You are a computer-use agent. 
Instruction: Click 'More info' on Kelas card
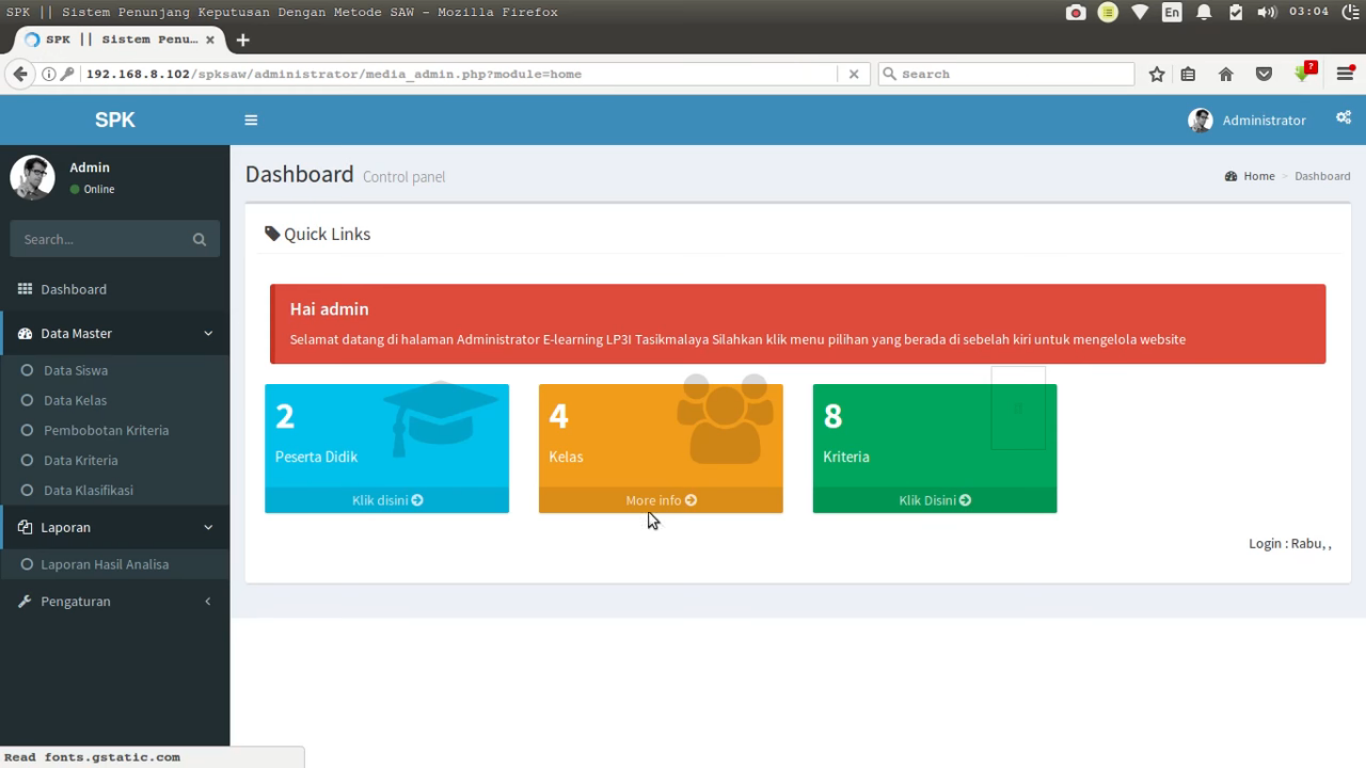[x=660, y=500]
